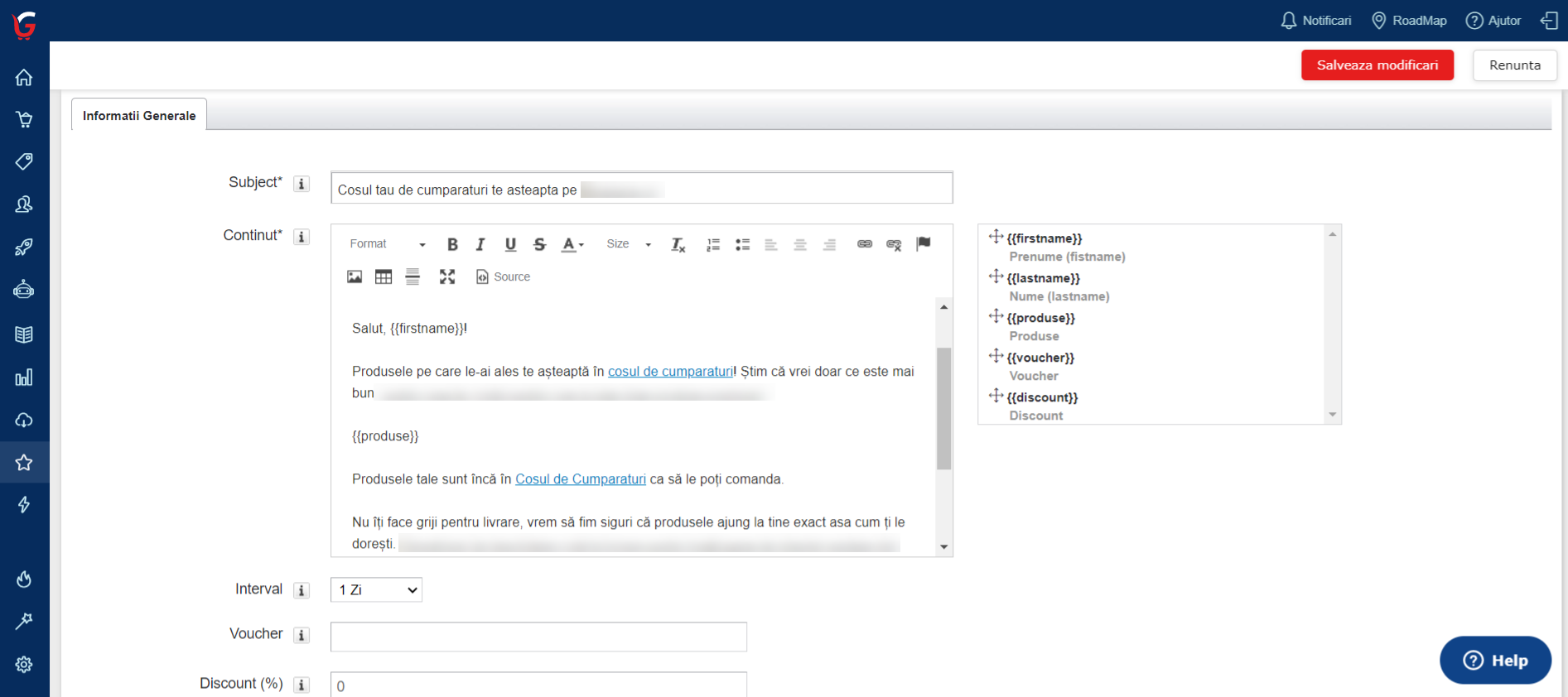Open the font Size dropdown
Viewport: 1568px width, 697px height.
coord(629,244)
